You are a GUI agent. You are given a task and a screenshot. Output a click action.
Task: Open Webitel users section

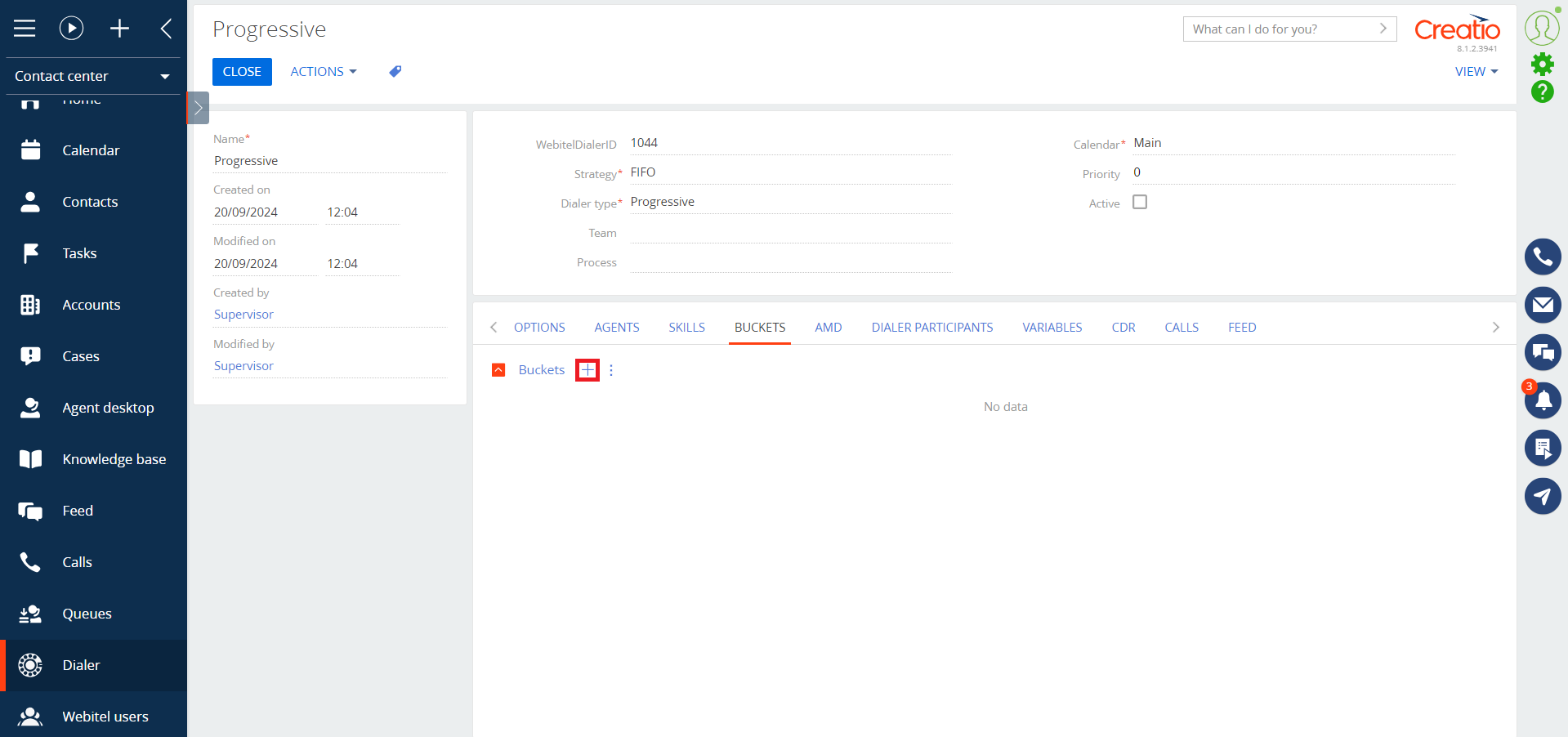coord(93,717)
